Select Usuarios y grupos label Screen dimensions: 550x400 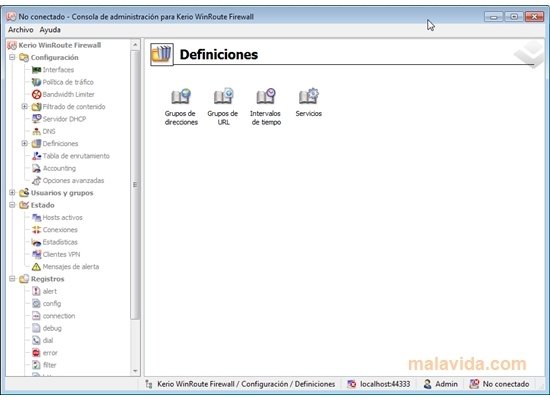pyautogui.click(x=62, y=193)
